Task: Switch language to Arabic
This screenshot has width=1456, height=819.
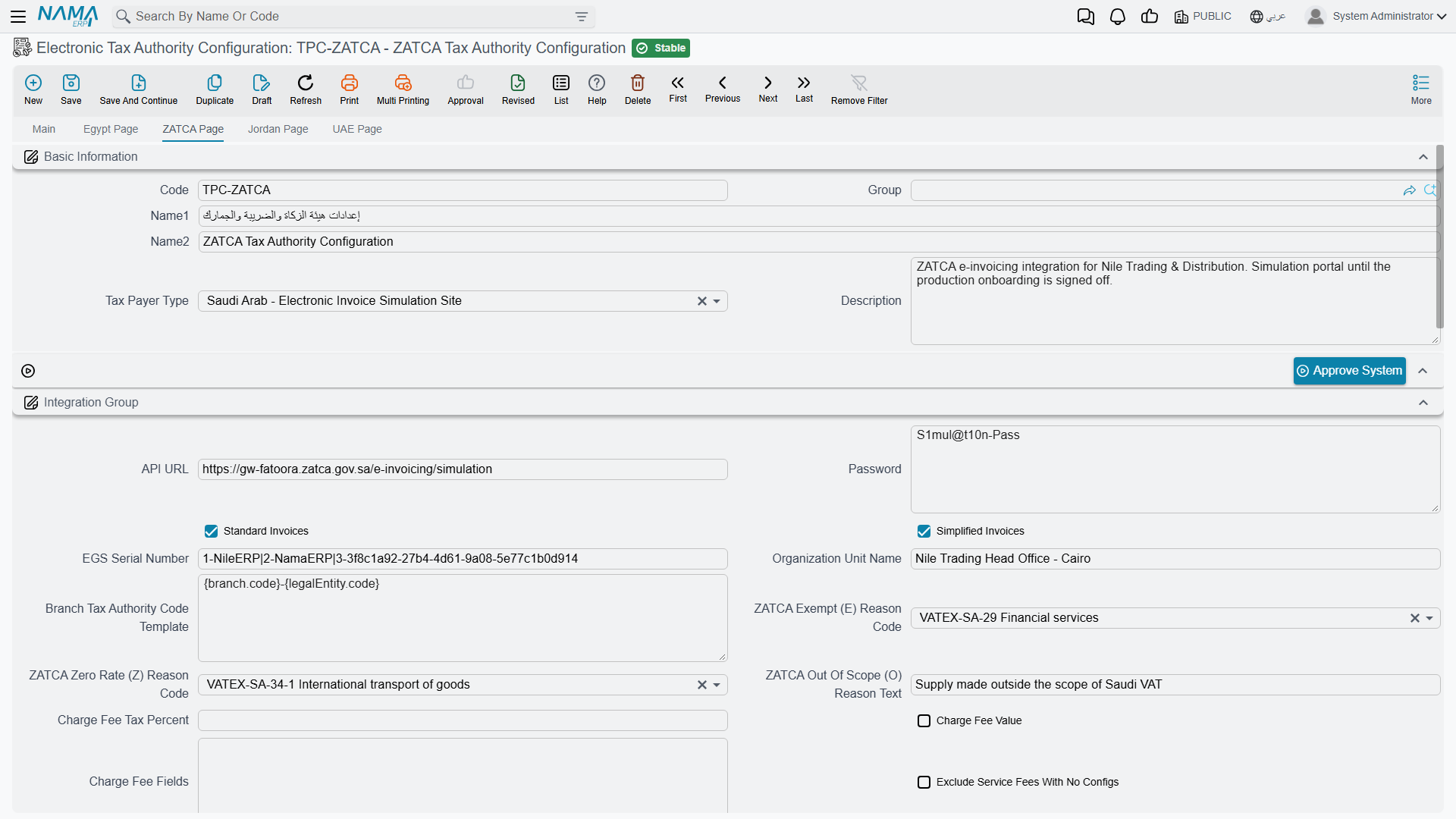Action: tap(1267, 16)
